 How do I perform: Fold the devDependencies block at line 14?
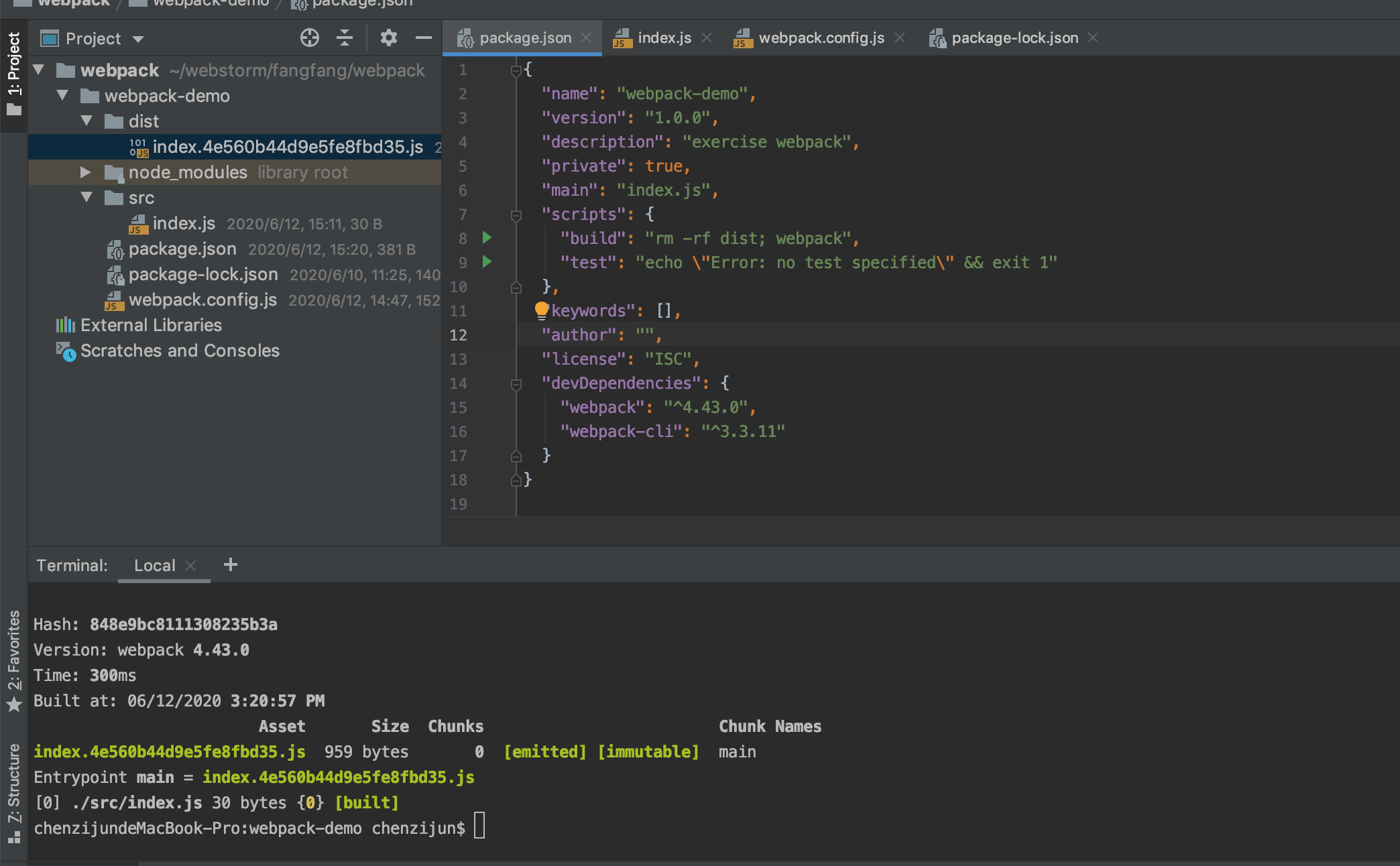516,383
